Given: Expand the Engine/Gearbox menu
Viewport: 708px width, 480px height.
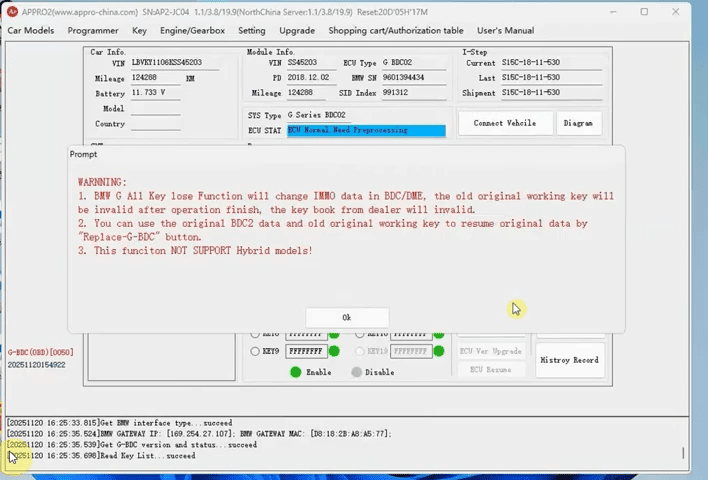Looking at the screenshot, I should click(193, 31).
